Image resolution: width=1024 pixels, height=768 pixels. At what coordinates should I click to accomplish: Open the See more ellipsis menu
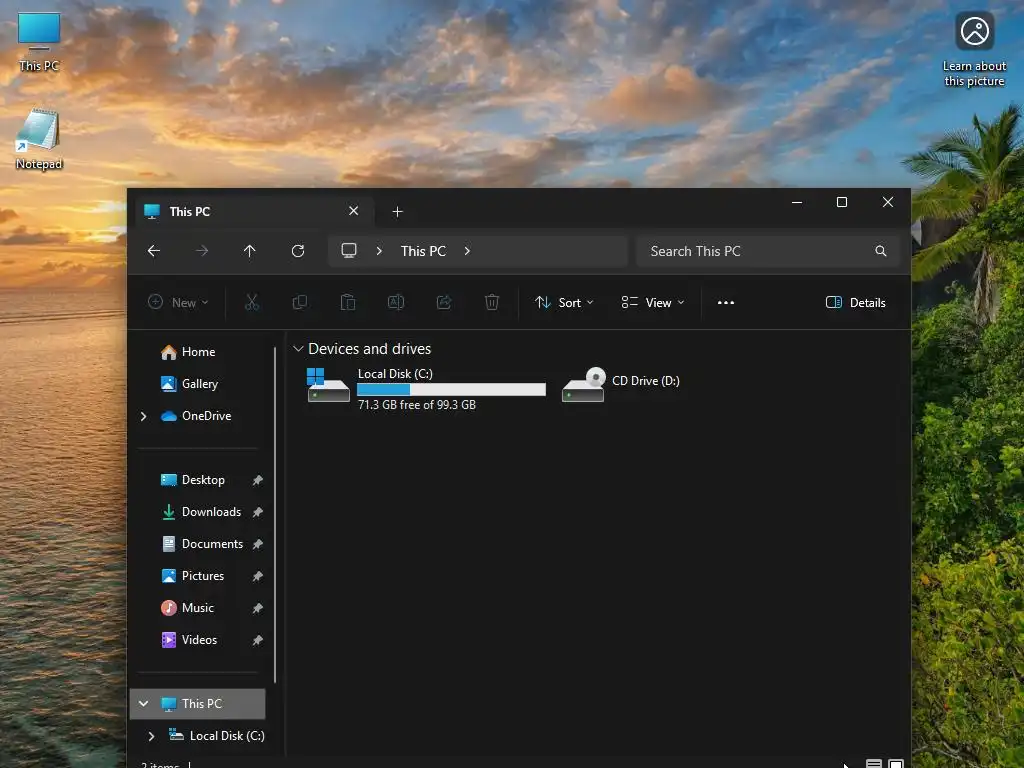[x=726, y=302]
